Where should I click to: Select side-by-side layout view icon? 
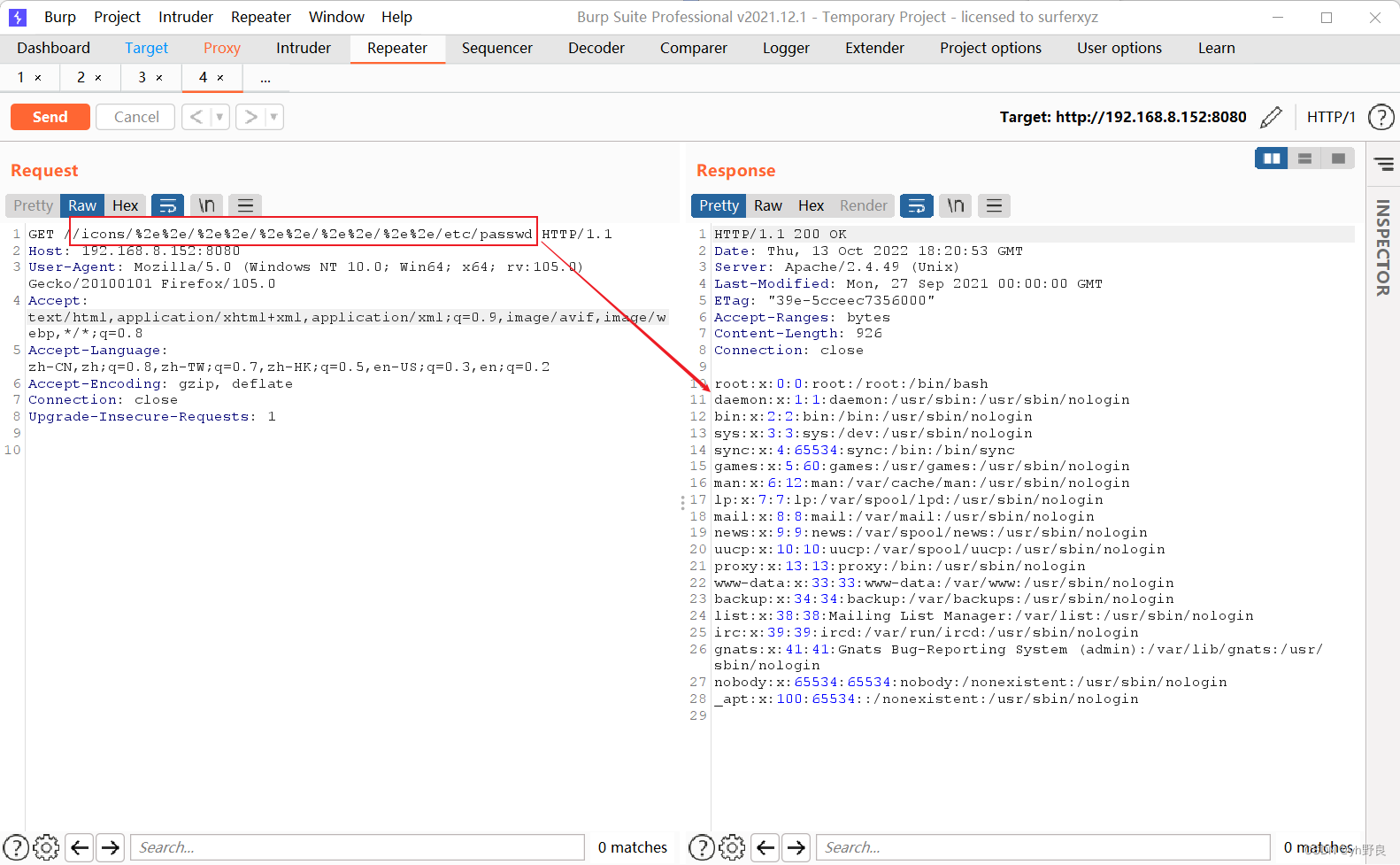1272,158
